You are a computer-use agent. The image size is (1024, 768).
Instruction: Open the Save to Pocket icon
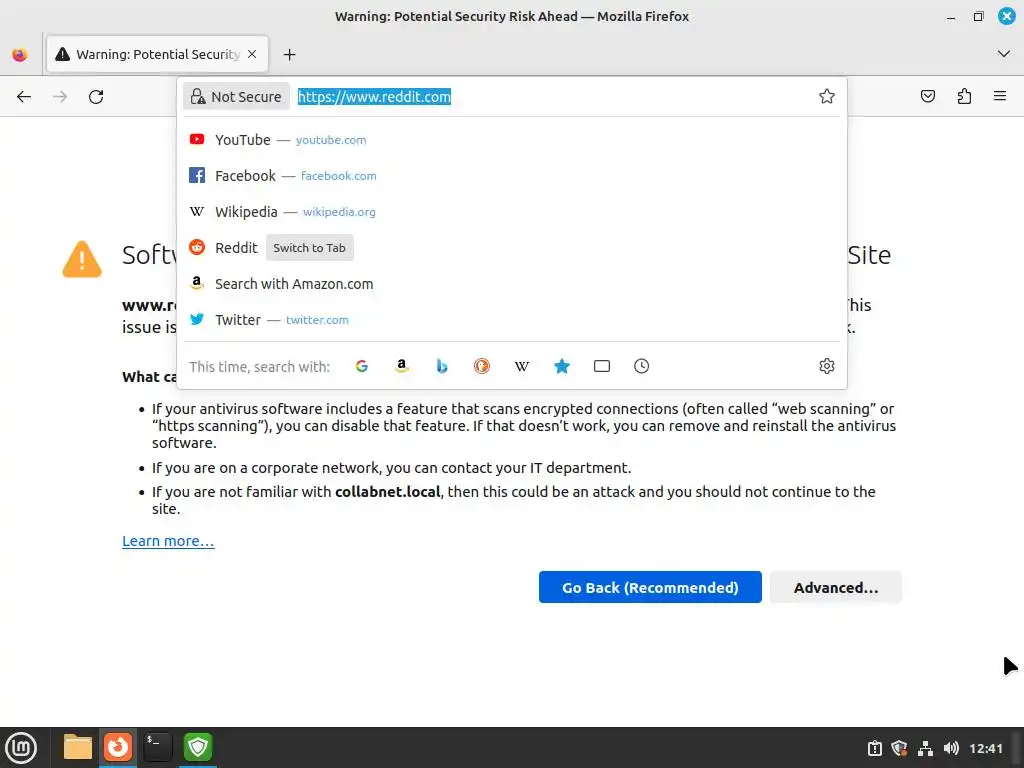(927, 97)
